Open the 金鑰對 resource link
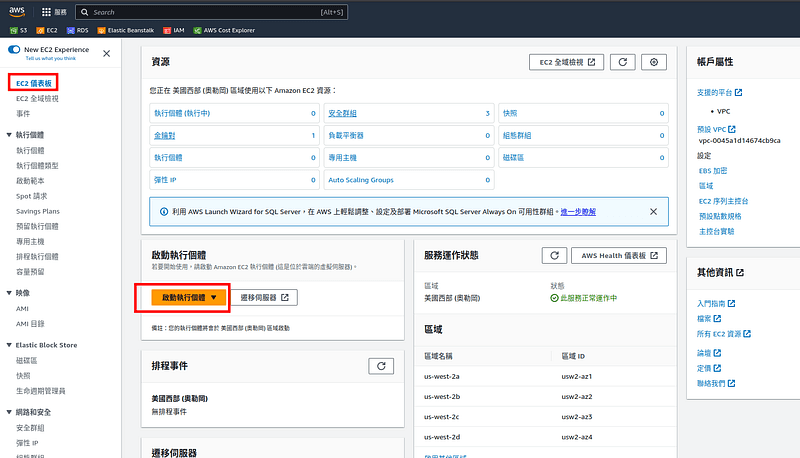The height and width of the screenshot is (458, 800). 165,135
